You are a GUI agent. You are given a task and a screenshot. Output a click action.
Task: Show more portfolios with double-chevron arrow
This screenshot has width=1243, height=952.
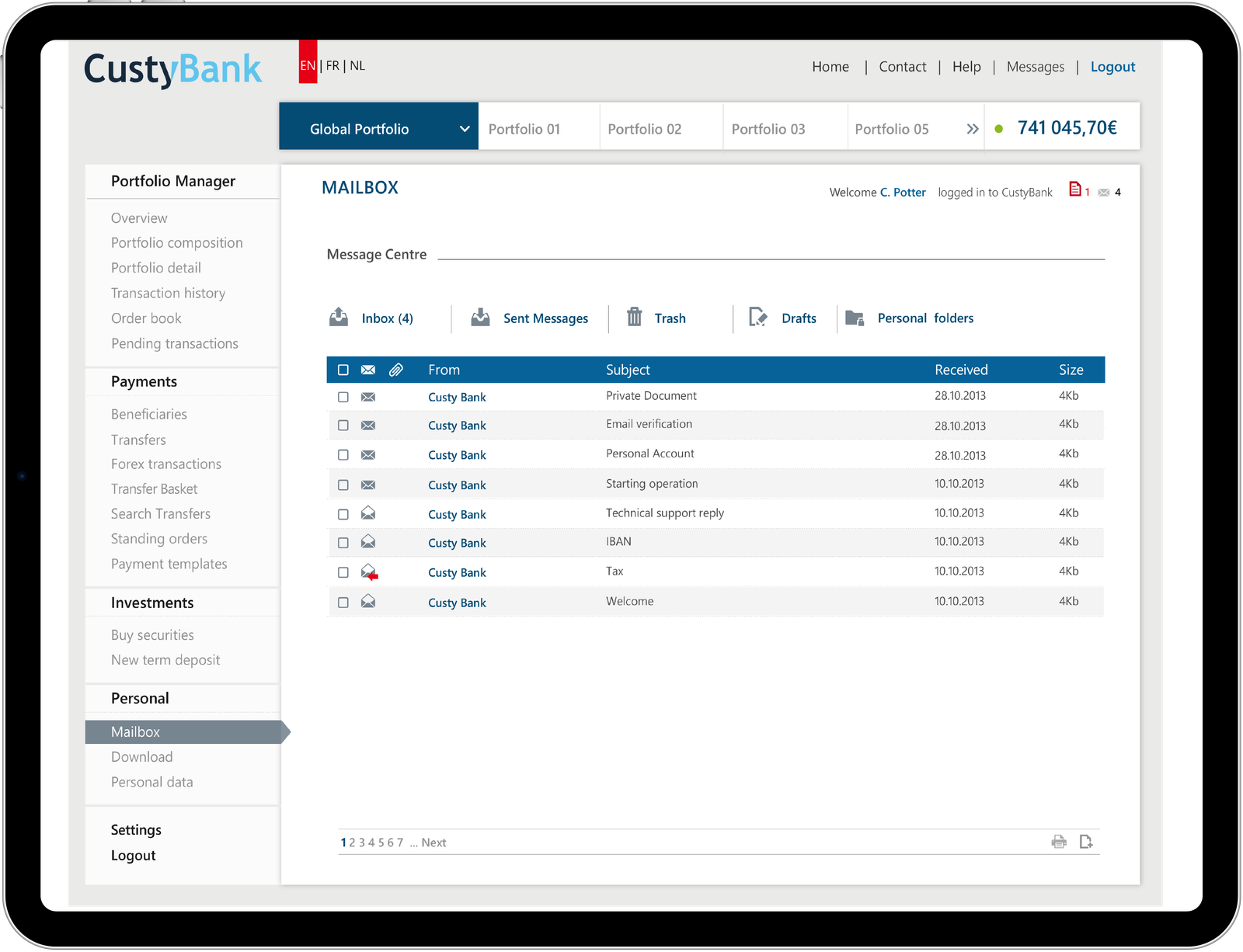click(972, 129)
